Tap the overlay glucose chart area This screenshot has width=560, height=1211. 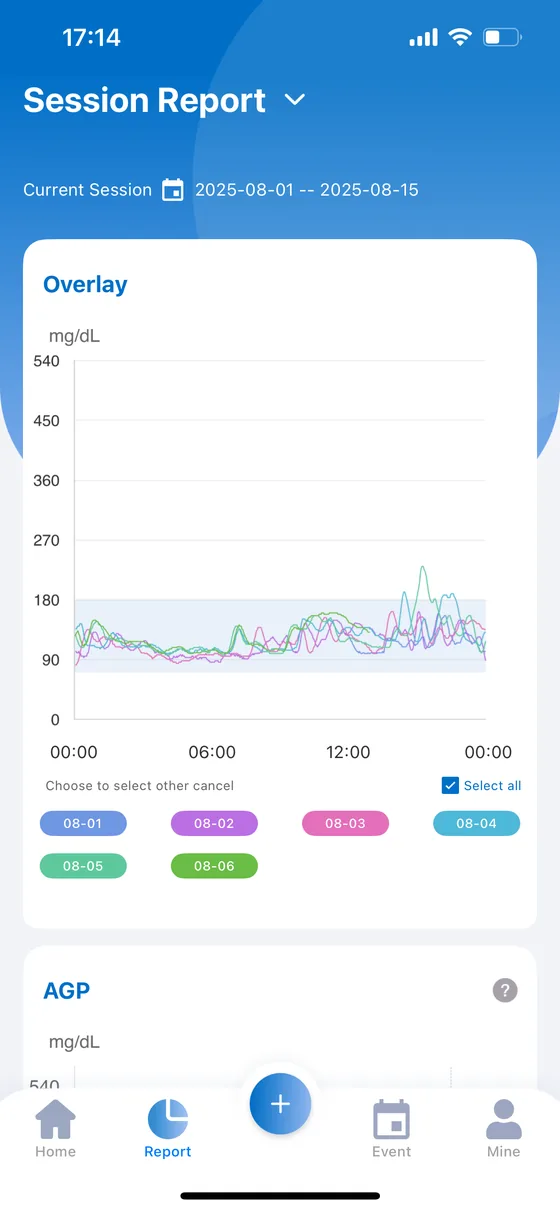280,540
